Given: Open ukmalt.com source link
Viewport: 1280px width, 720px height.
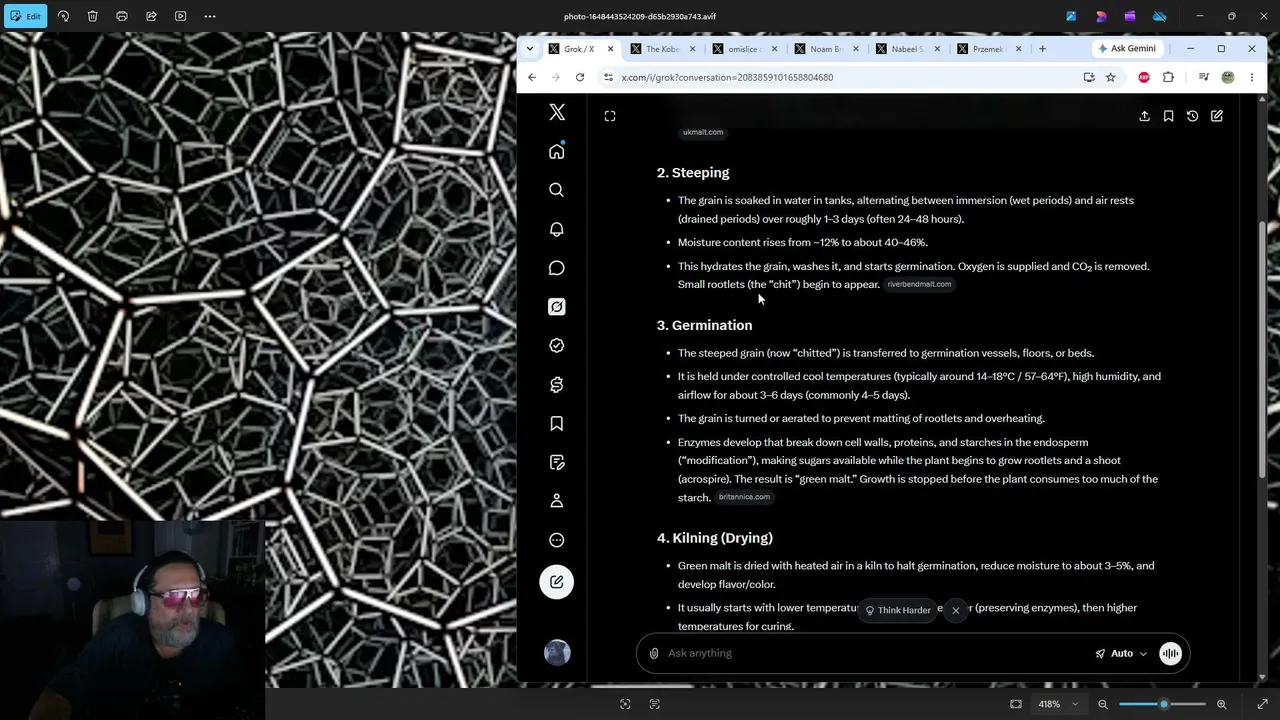Looking at the screenshot, I should pyautogui.click(x=702, y=132).
